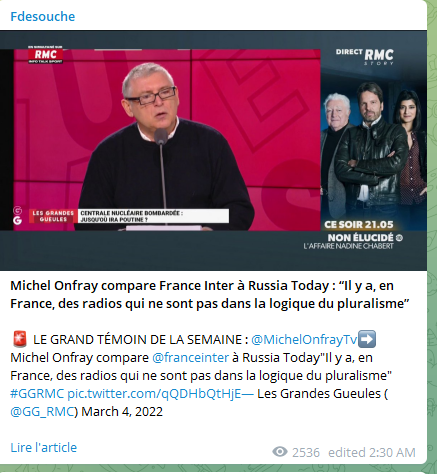Click the white G logo in the image

[x=17, y=221]
